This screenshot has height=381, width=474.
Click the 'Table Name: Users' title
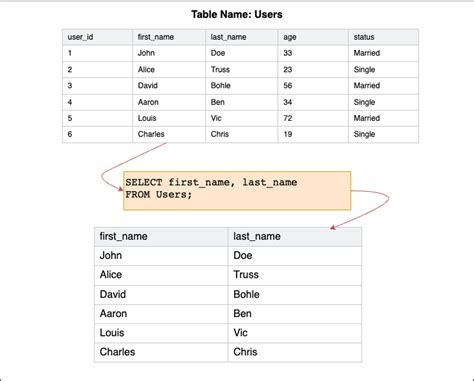237,14
